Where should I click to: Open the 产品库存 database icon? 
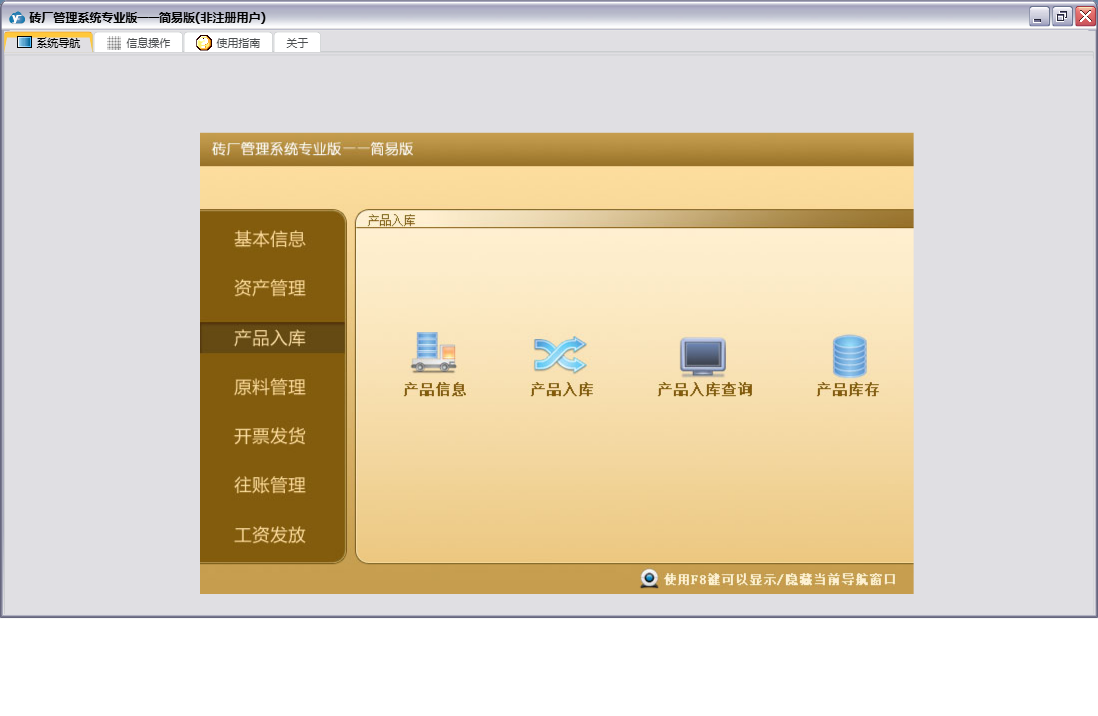pos(849,356)
